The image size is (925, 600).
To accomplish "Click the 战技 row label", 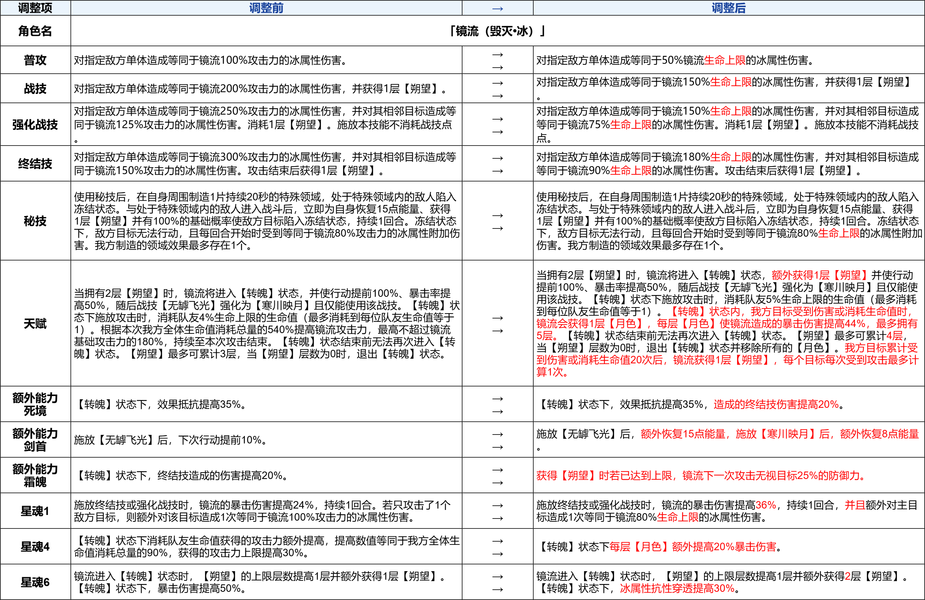I will 36,88.
